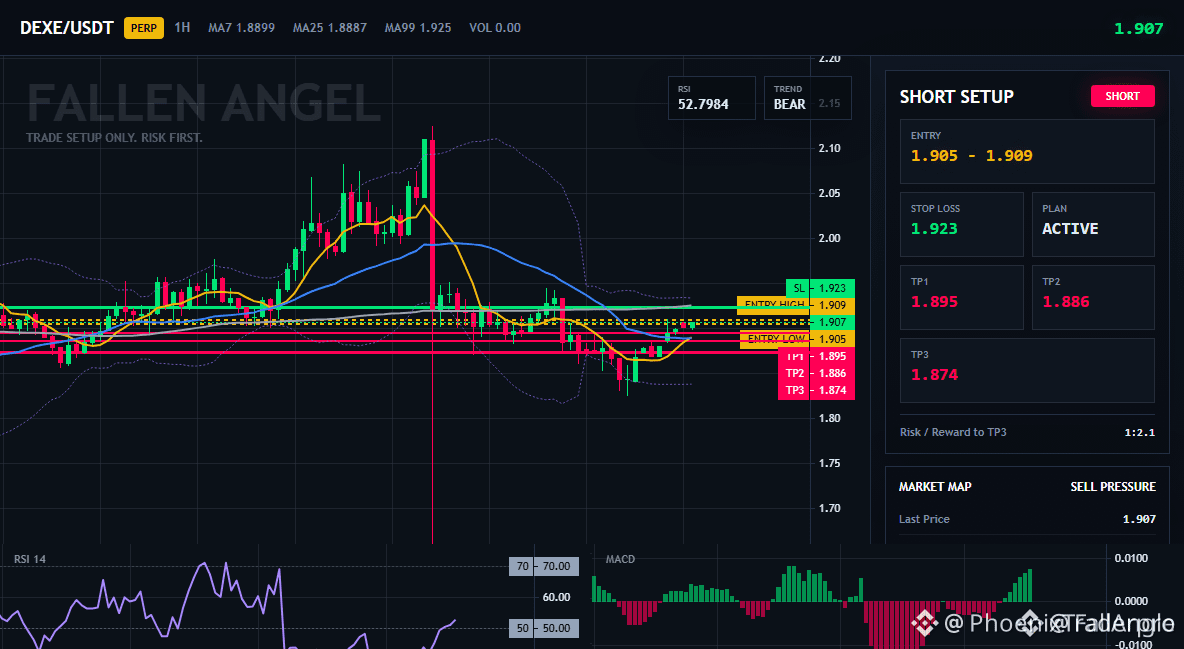Viewport: 1184px width, 649px height.
Task: Click the TP3 1.874 card
Action: point(1027,370)
